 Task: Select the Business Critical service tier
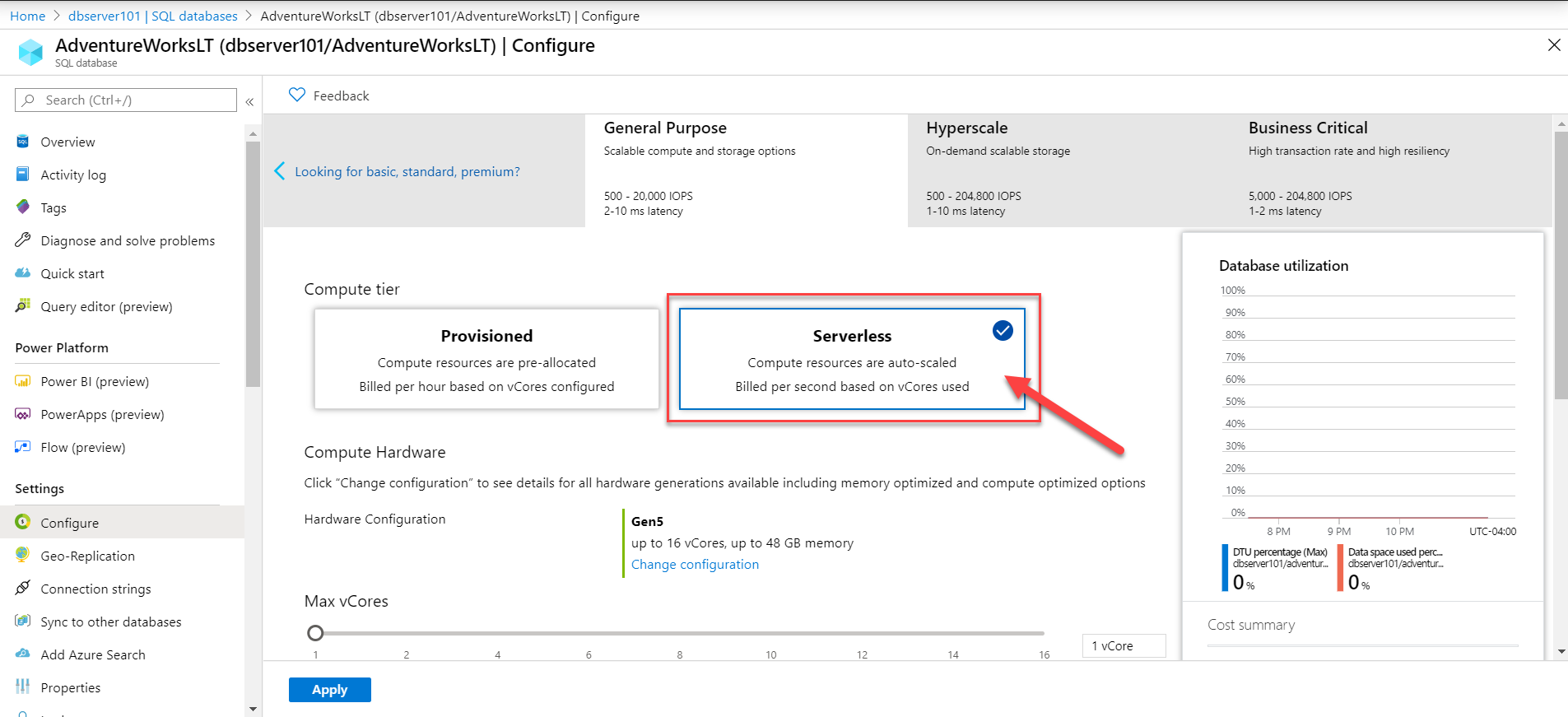pyautogui.click(x=1391, y=170)
